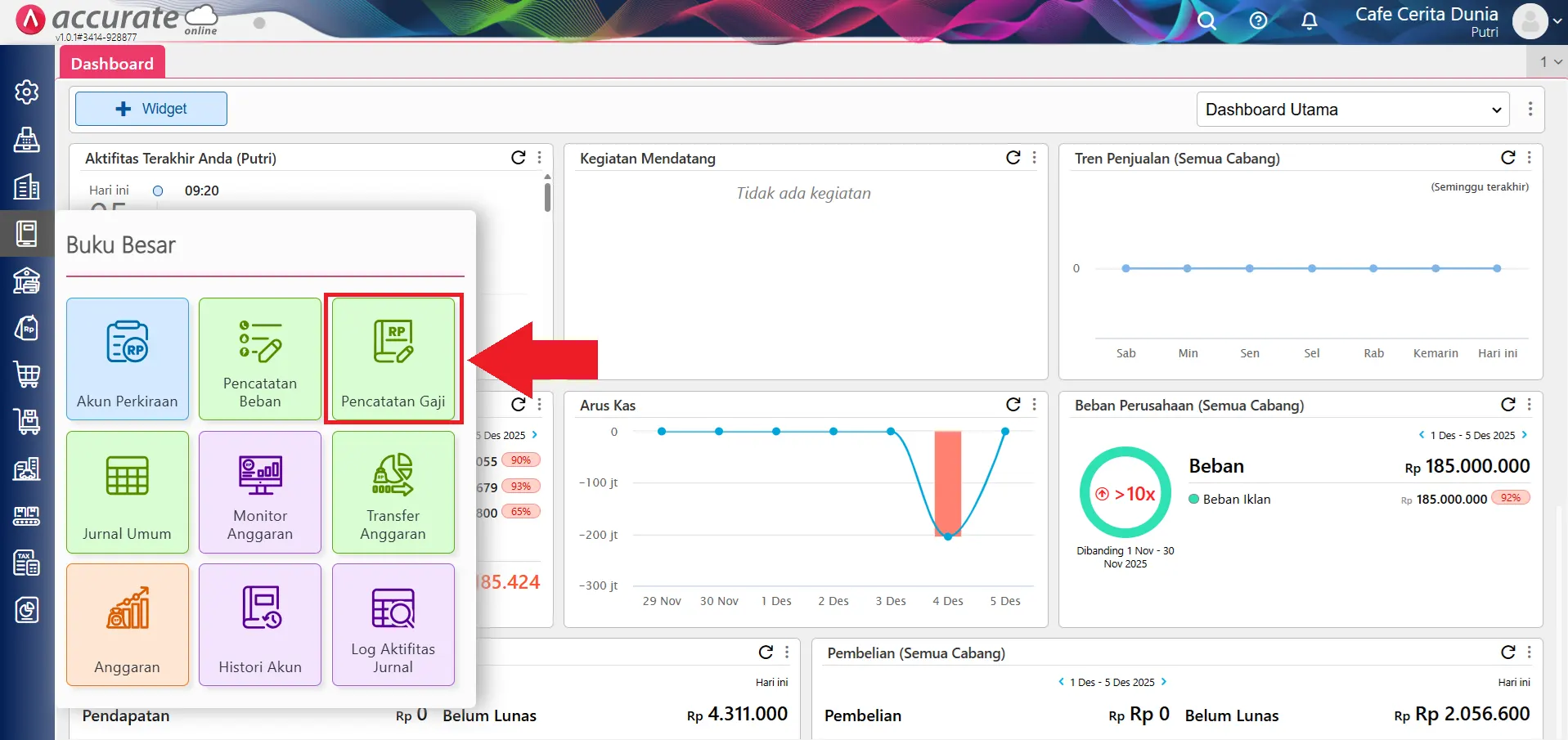Select the Jurnal Umum tile
This screenshot has height=740, width=1568.
point(128,492)
